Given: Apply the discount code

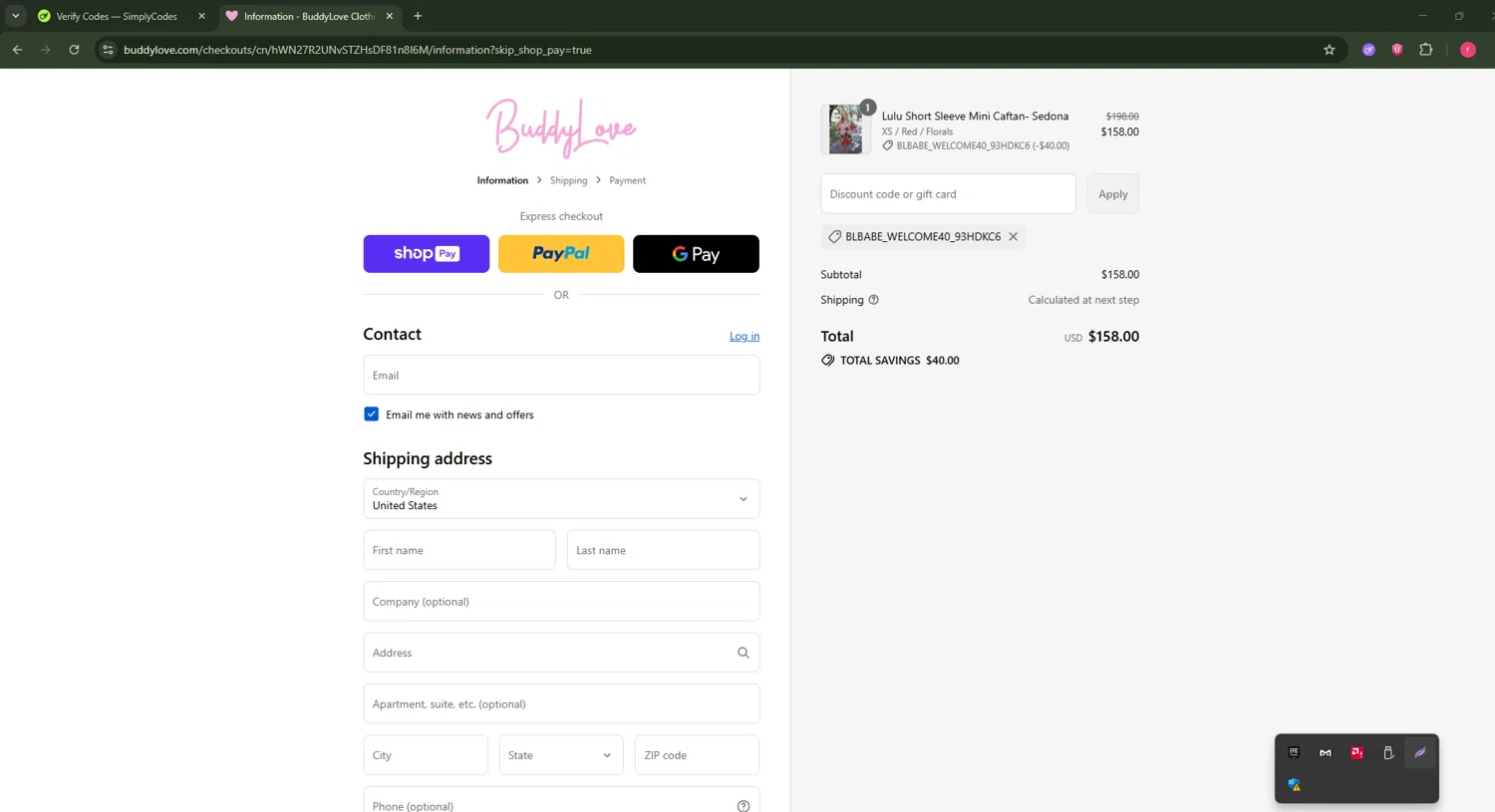Looking at the screenshot, I should [x=1113, y=194].
